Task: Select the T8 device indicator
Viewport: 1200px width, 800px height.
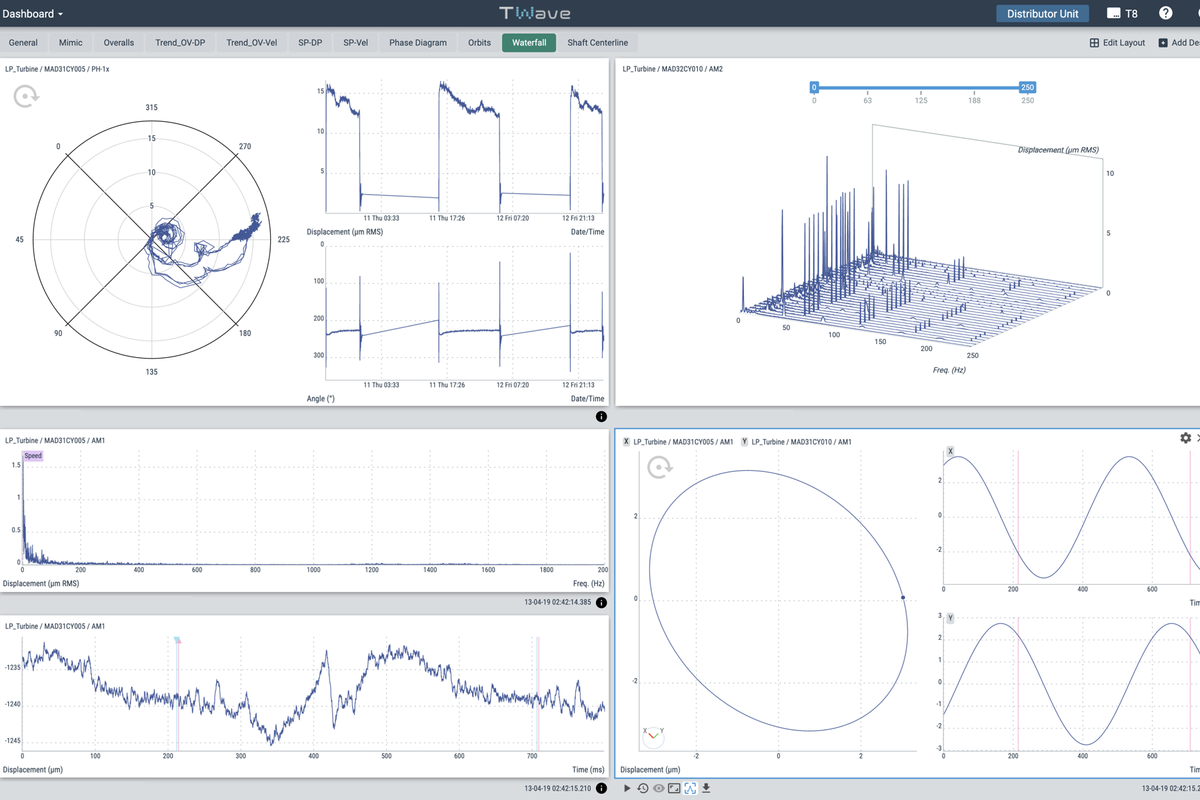Action: (1122, 14)
